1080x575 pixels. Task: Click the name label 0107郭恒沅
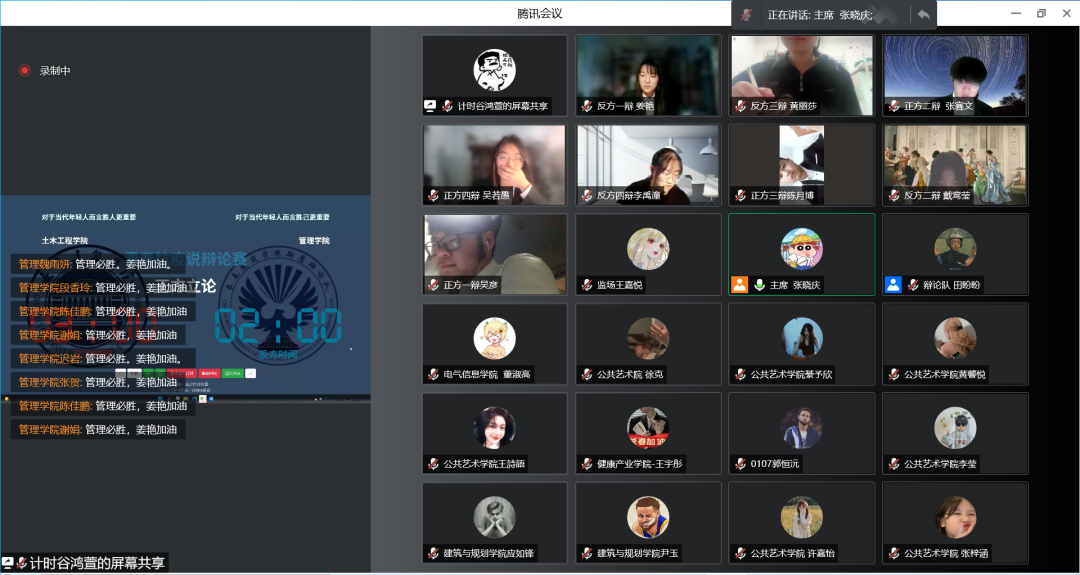[775, 465]
